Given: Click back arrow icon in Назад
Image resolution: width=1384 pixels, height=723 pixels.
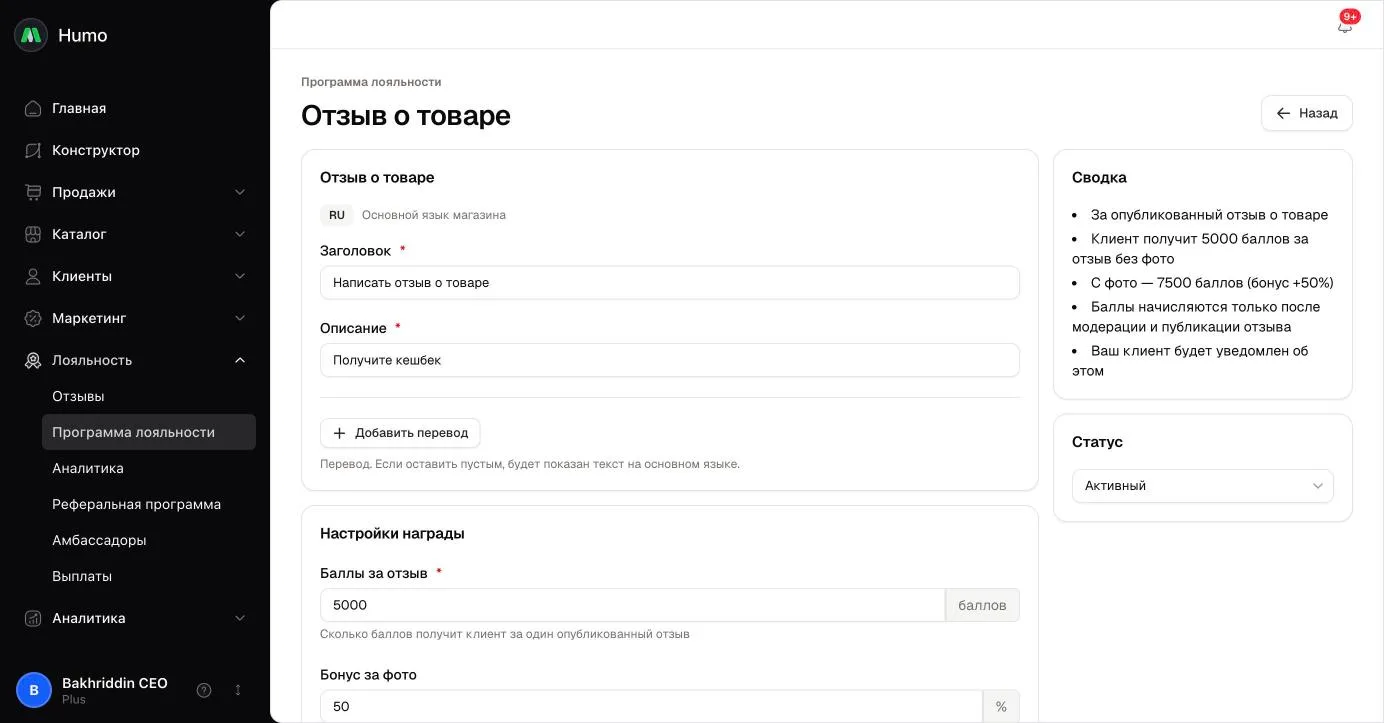Looking at the screenshot, I should (x=1284, y=113).
